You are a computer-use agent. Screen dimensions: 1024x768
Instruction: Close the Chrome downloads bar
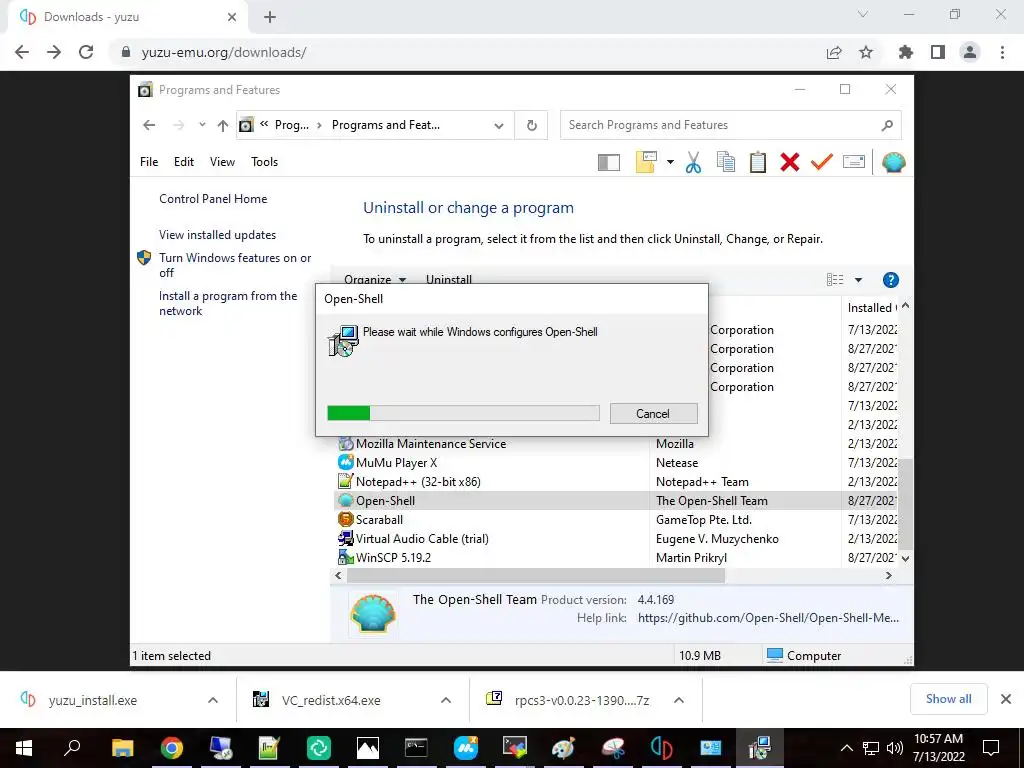1006,699
